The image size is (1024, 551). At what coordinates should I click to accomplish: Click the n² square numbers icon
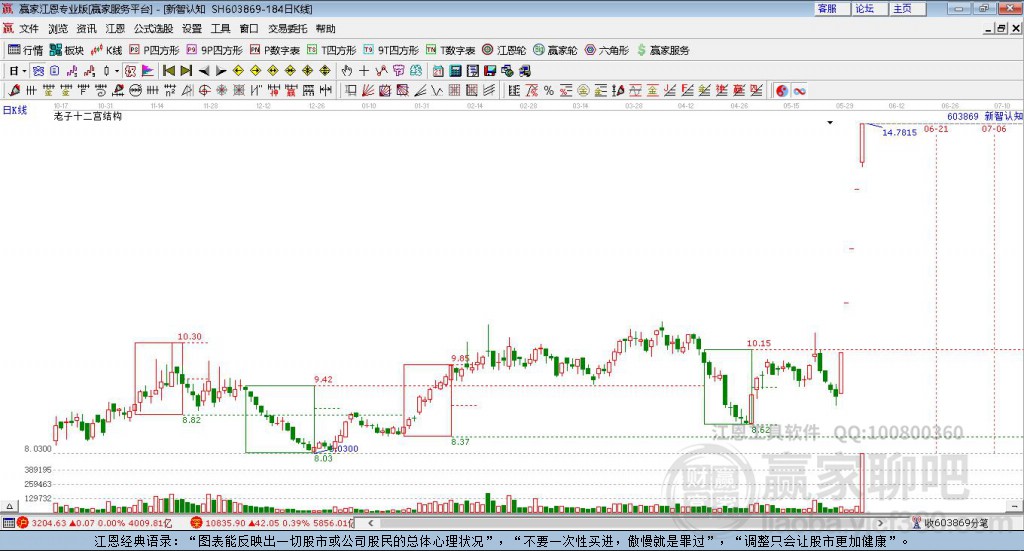170,91
